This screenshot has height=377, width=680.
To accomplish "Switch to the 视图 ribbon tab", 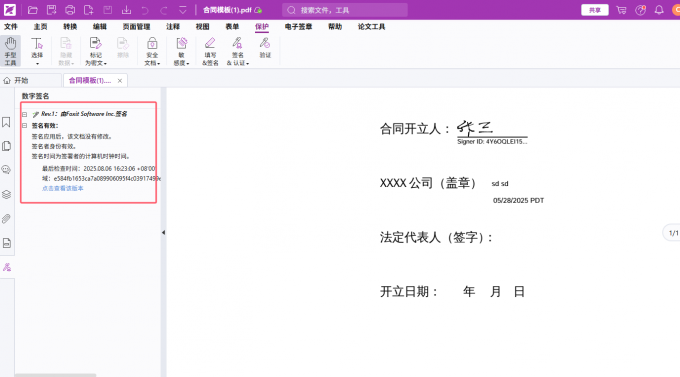I will (x=203, y=27).
